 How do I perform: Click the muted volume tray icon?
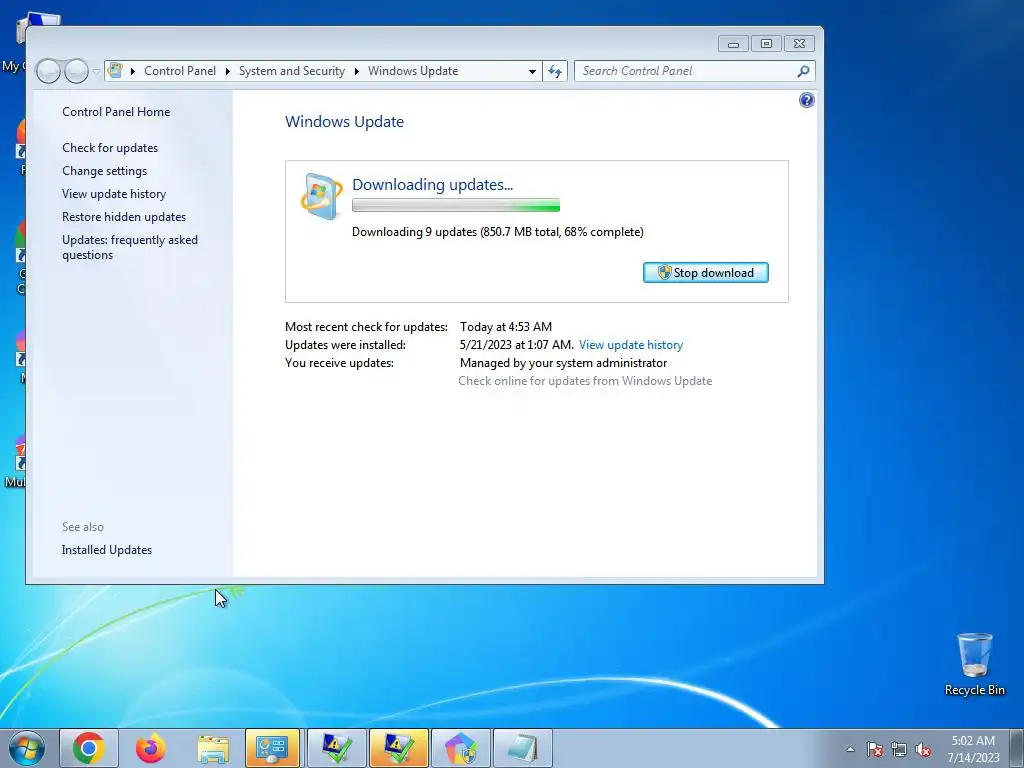tap(923, 749)
